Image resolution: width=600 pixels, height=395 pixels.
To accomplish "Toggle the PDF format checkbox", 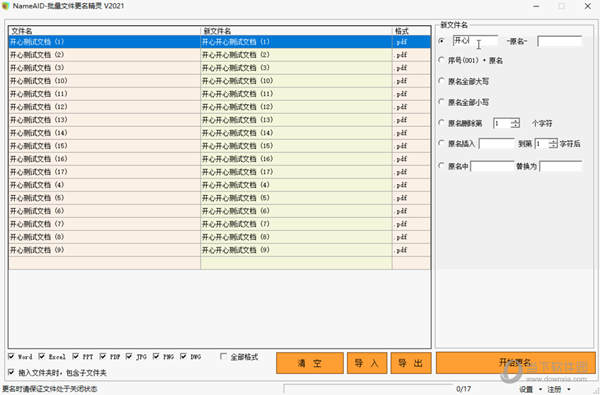I will (103, 356).
